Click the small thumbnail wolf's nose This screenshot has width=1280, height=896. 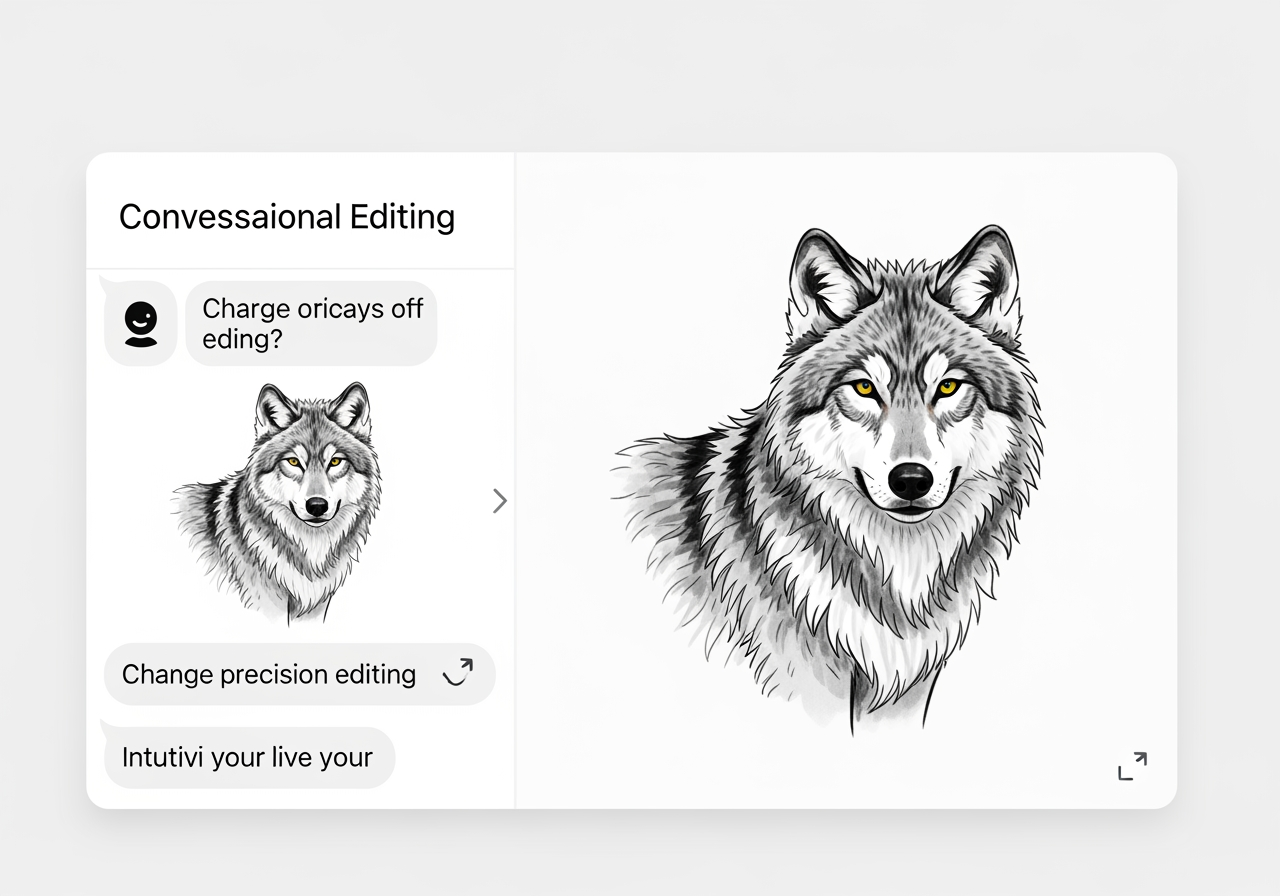[x=316, y=506]
